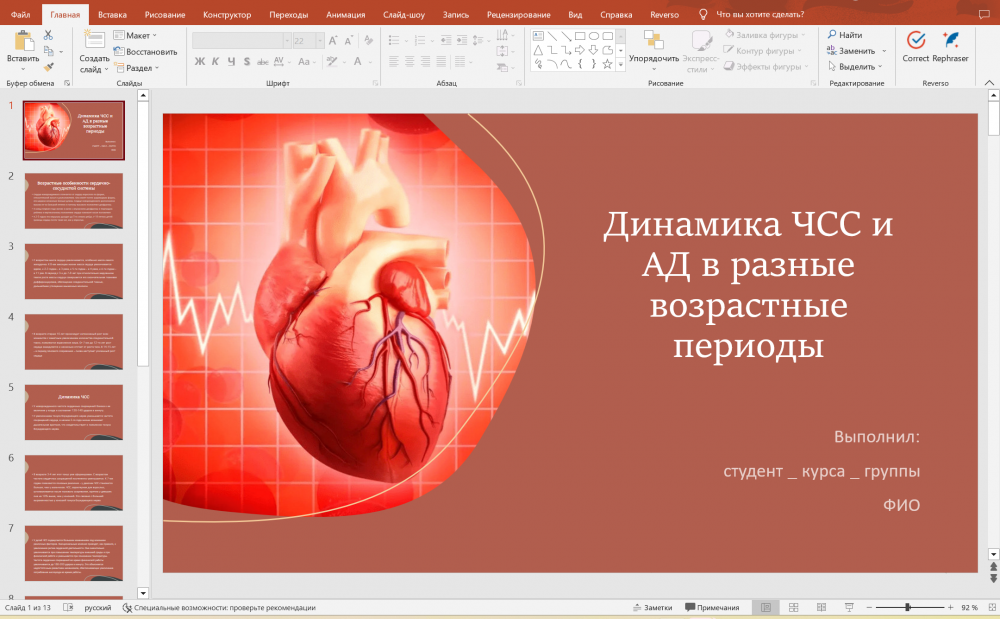Click the Cut scissors icon

tap(47, 35)
